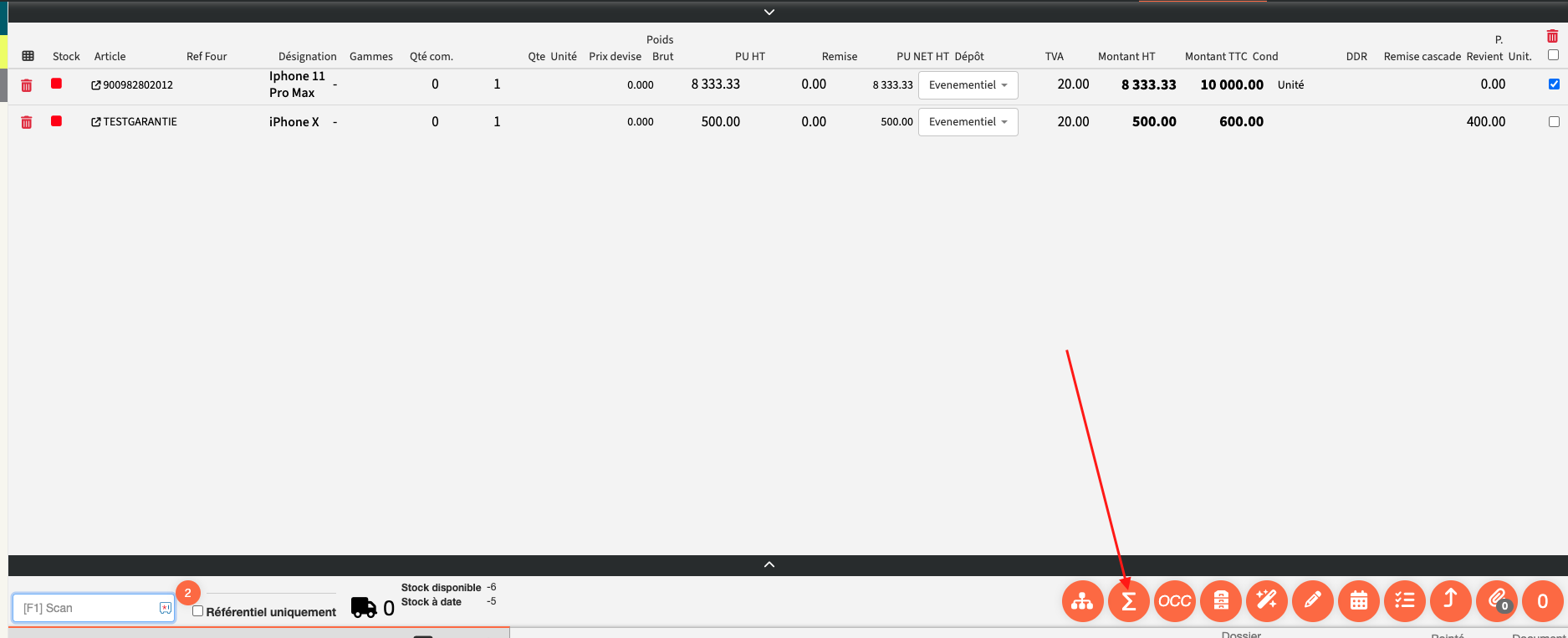1568x638 pixels.
Task: Delete the Iphone 11 Pro Max line
Action: pos(27,85)
